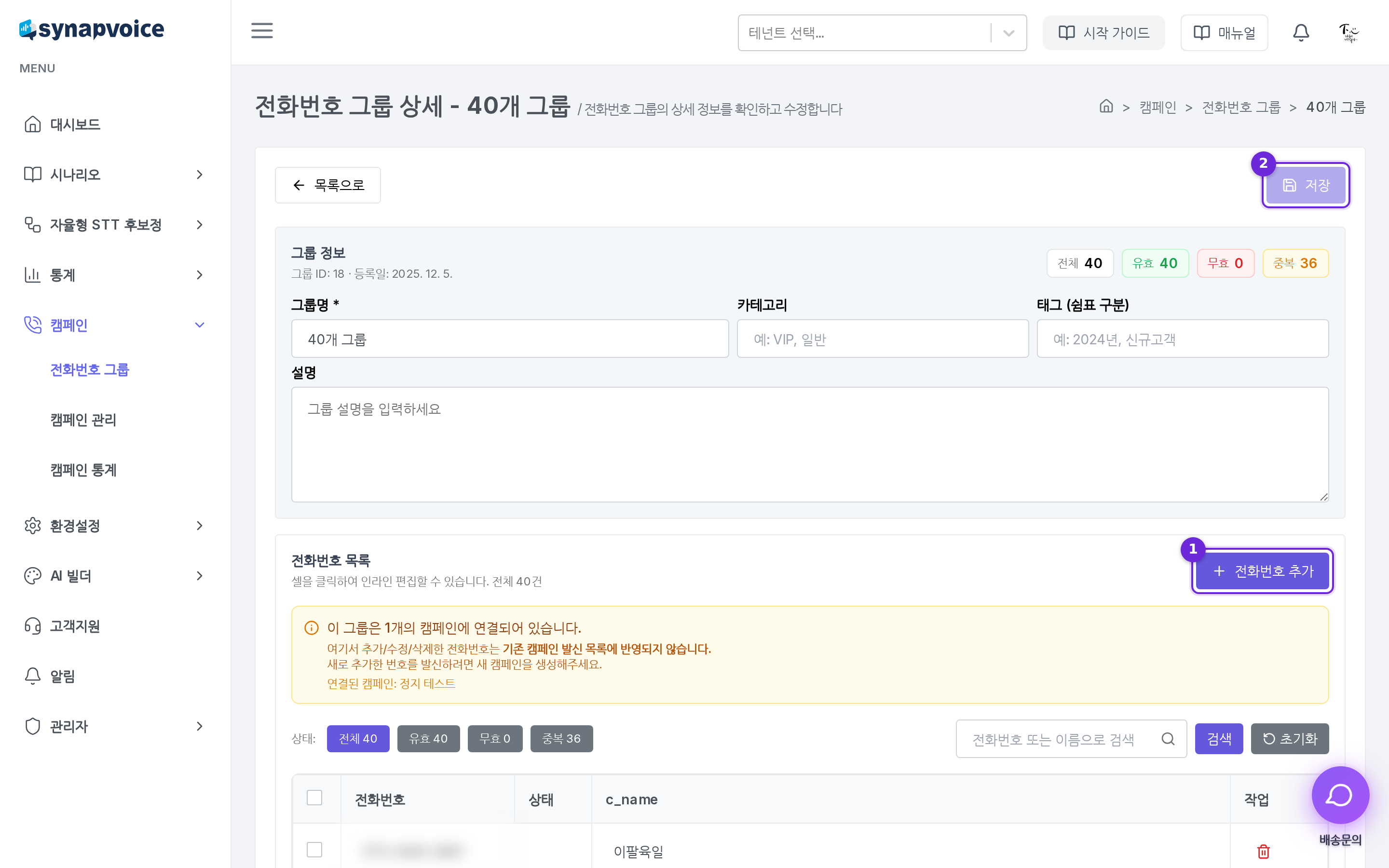
Task: Filter by 전체 40 status tab
Action: click(358, 738)
